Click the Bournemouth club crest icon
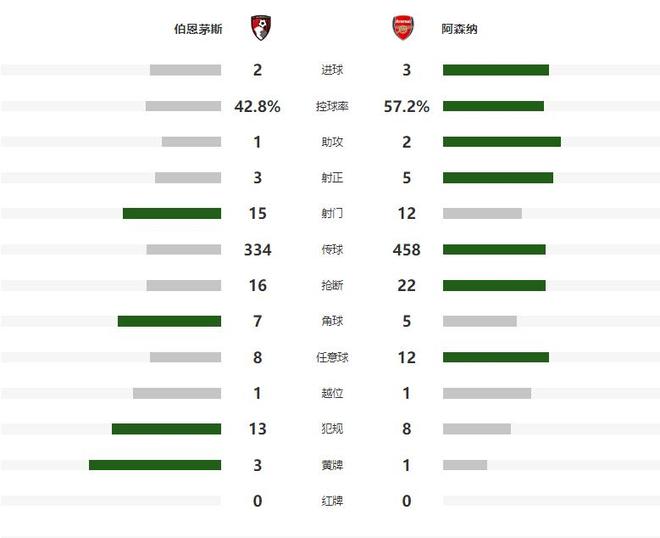660x538 pixels. tap(260, 28)
